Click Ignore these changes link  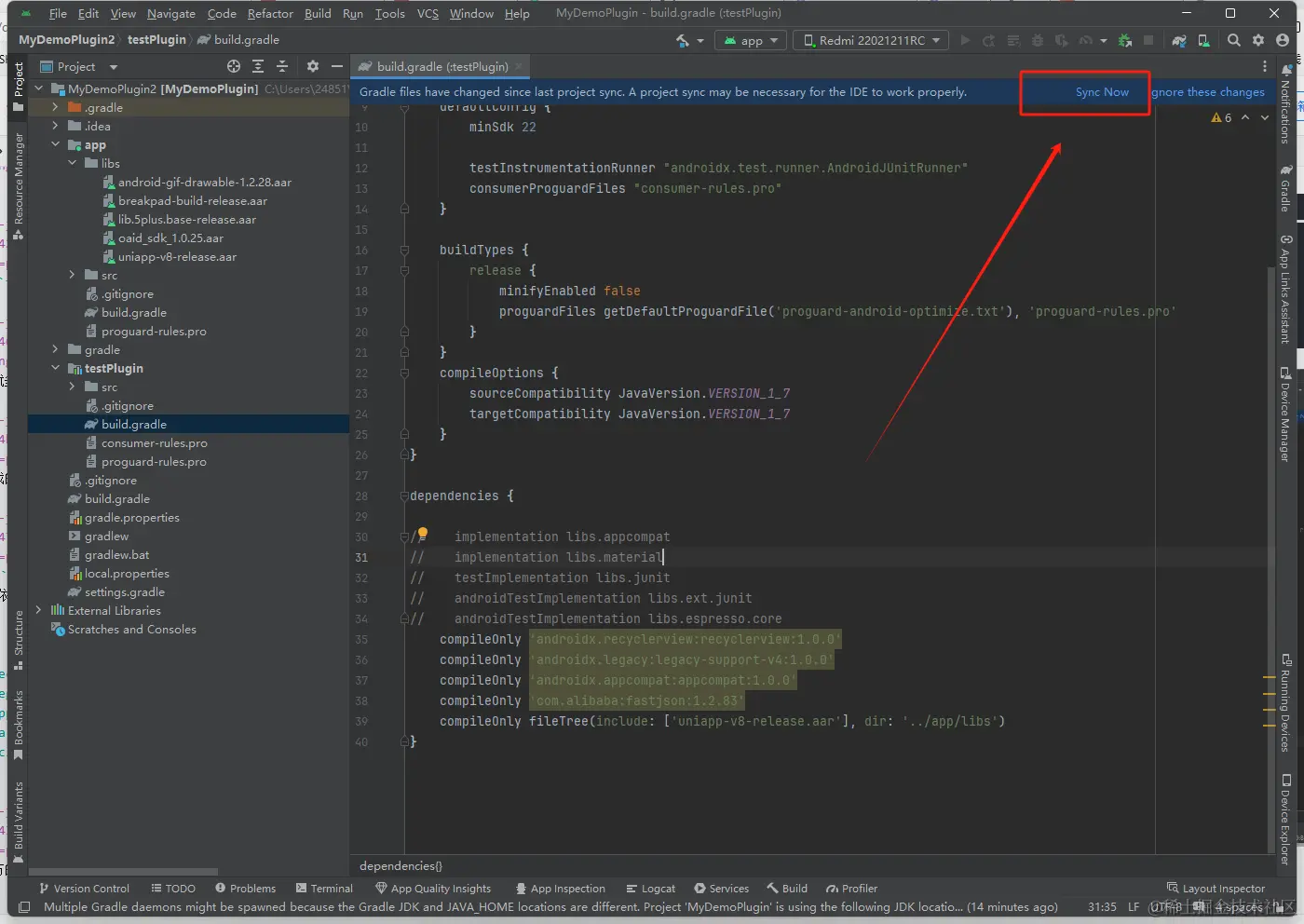tap(1208, 92)
